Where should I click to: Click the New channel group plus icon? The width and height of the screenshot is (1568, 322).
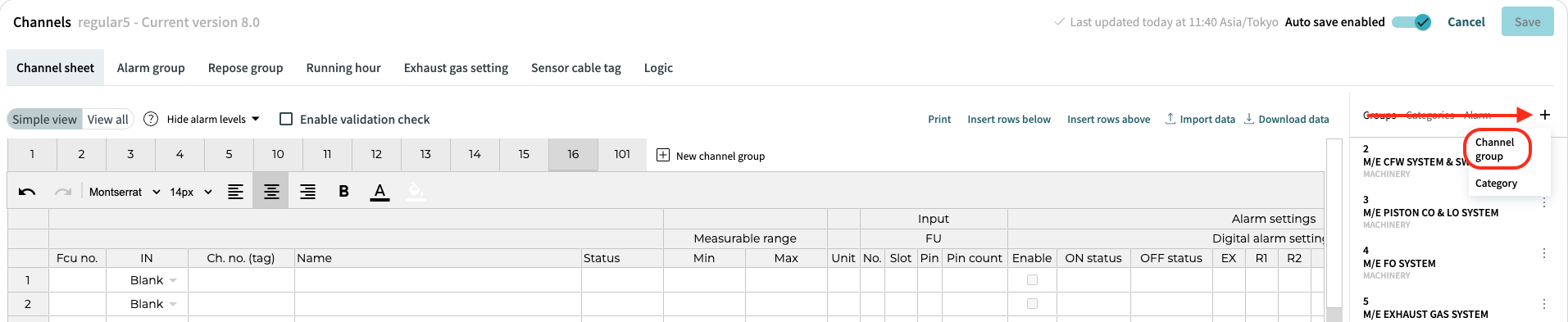[663, 155]
